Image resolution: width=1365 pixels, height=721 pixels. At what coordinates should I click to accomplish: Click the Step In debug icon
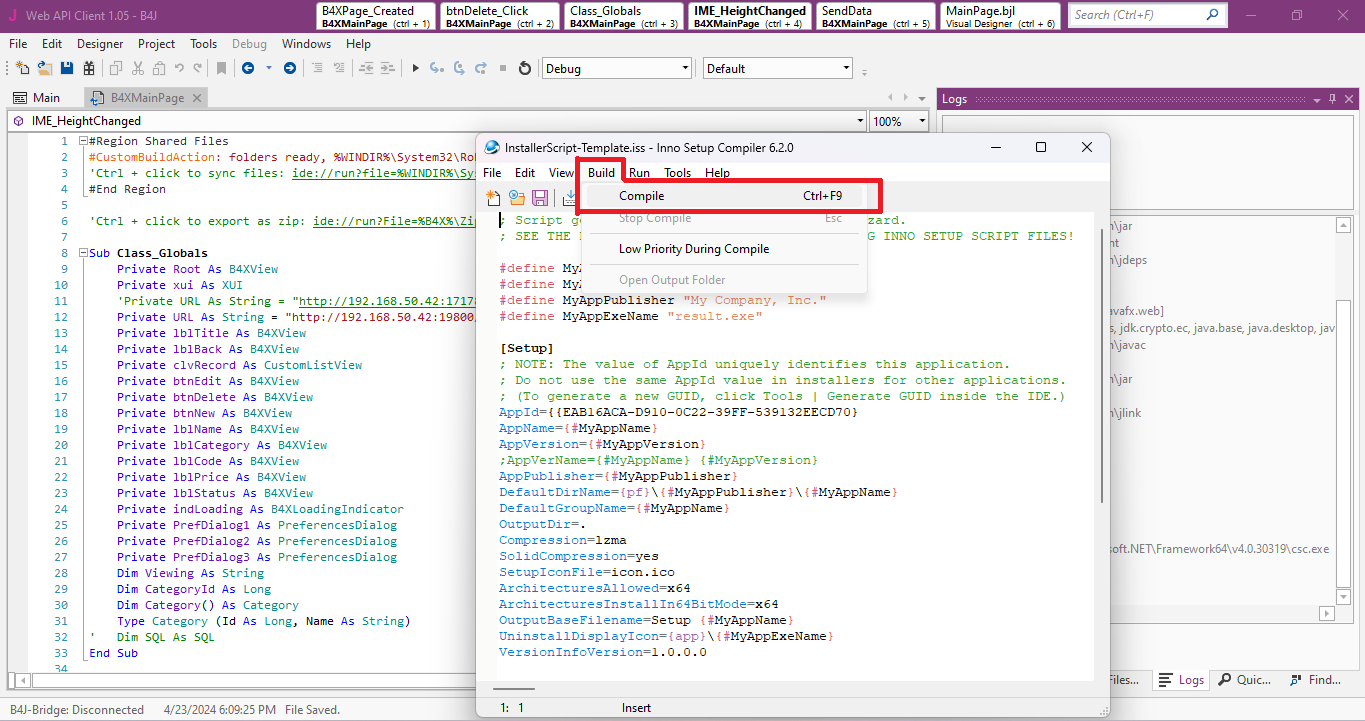pos(437,68)
